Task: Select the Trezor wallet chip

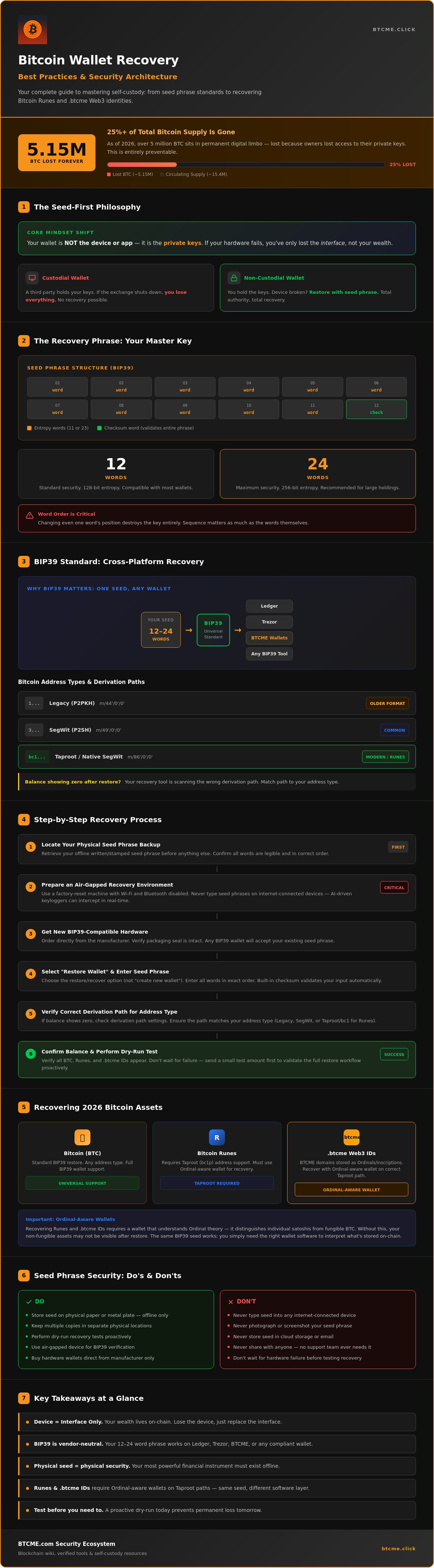Action: (269, 622)
